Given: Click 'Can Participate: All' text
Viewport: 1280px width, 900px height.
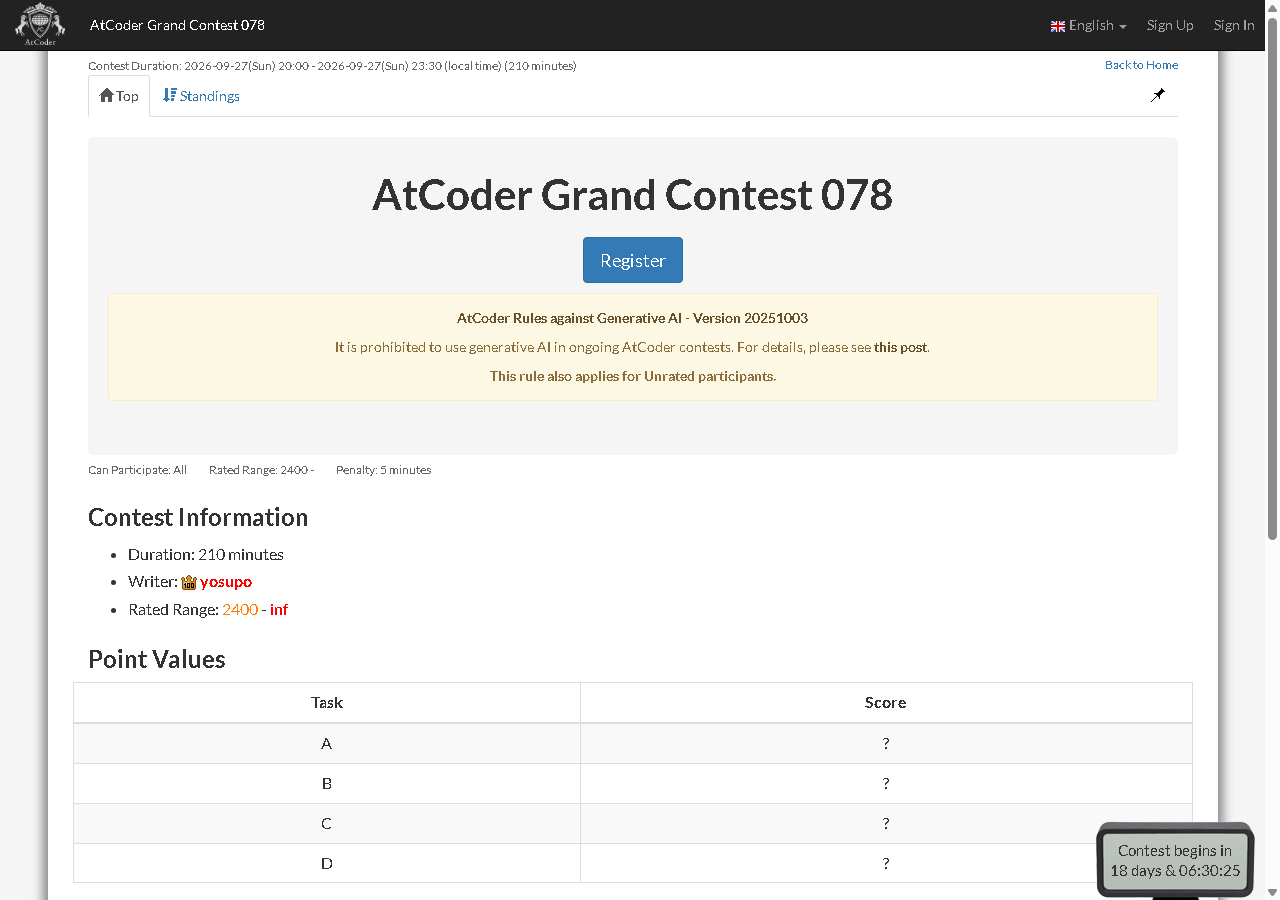Looking at the screenshot, I should (138, 470).
